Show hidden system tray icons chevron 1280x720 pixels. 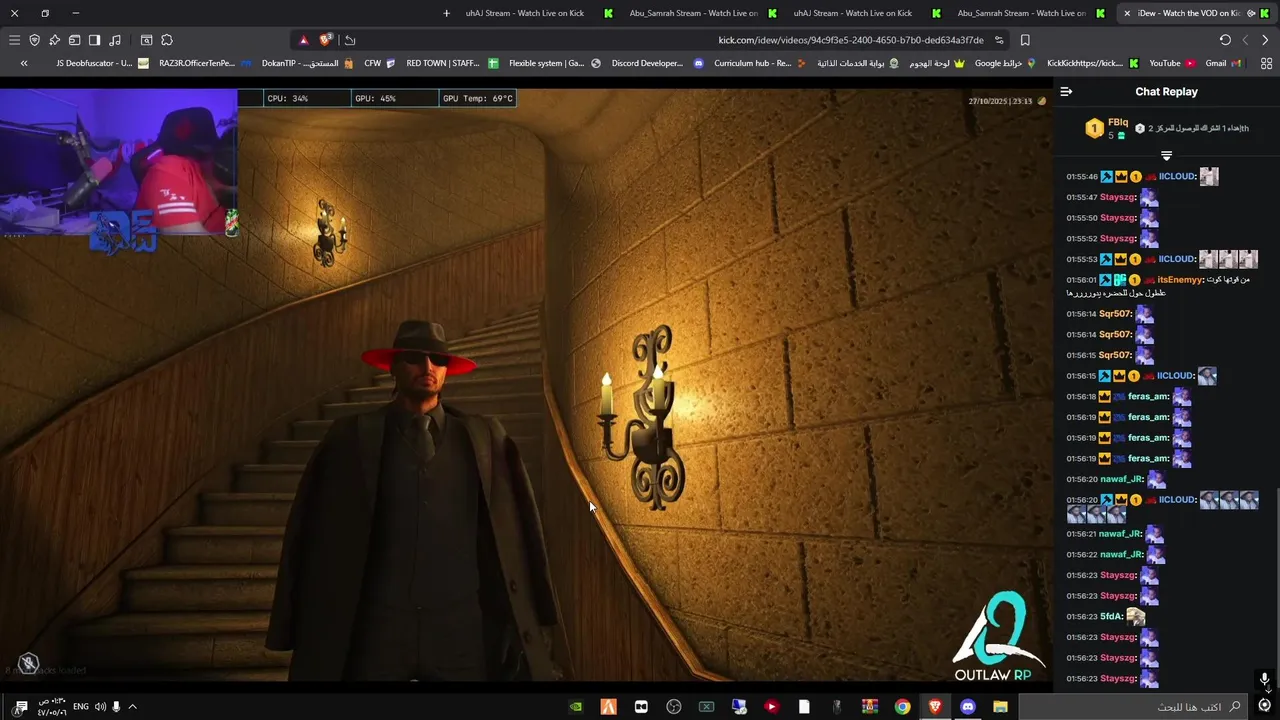tap(132, 707)
